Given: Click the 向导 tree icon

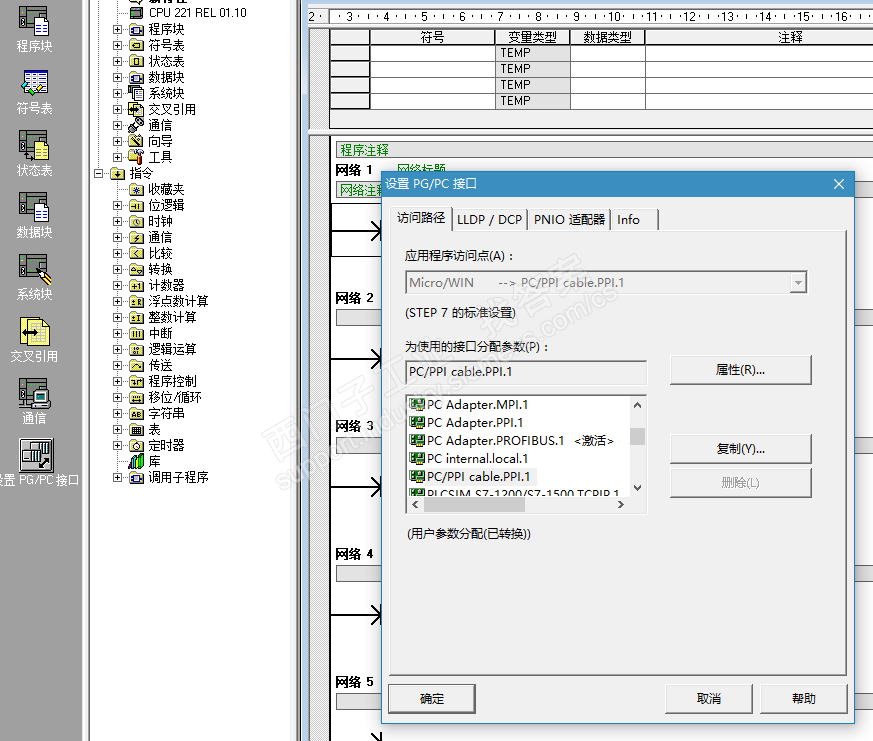Looking at the screenshot, I should tap(136, 141).
